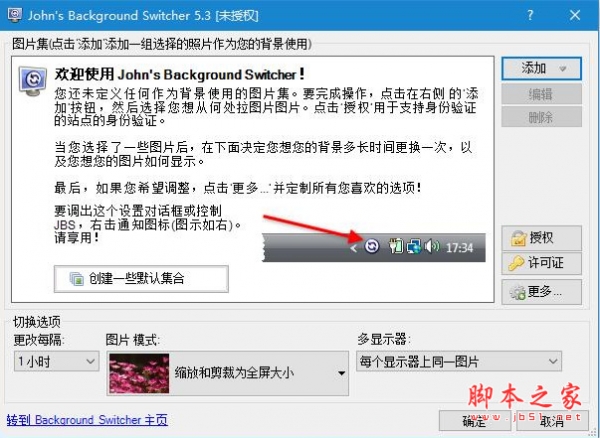Expand the 更改每隔 interval dropdown showing 1小时

(x=56, y=361)
